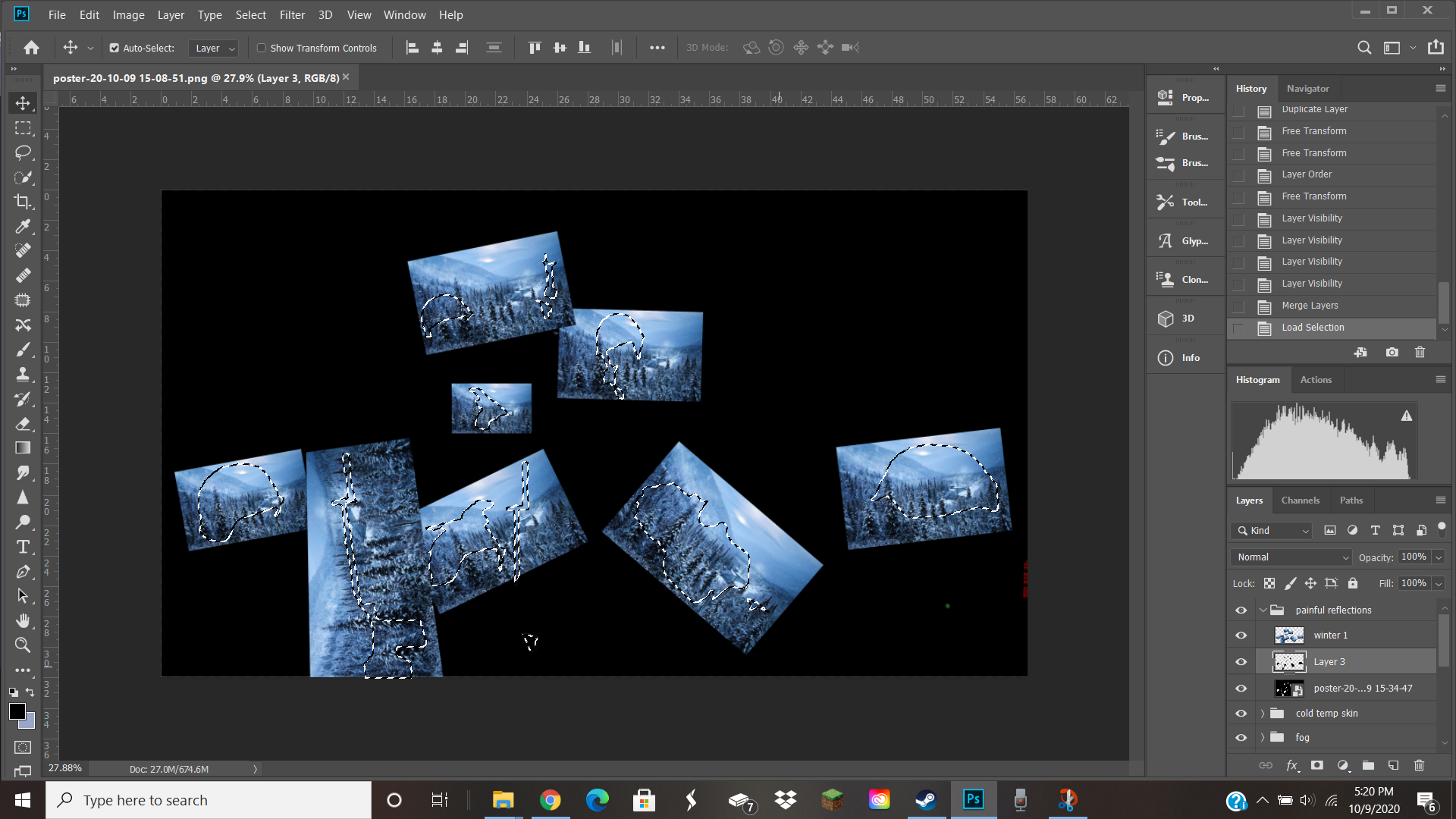
Task: Click the create new group folder icon
Action: pos(1368,765)
